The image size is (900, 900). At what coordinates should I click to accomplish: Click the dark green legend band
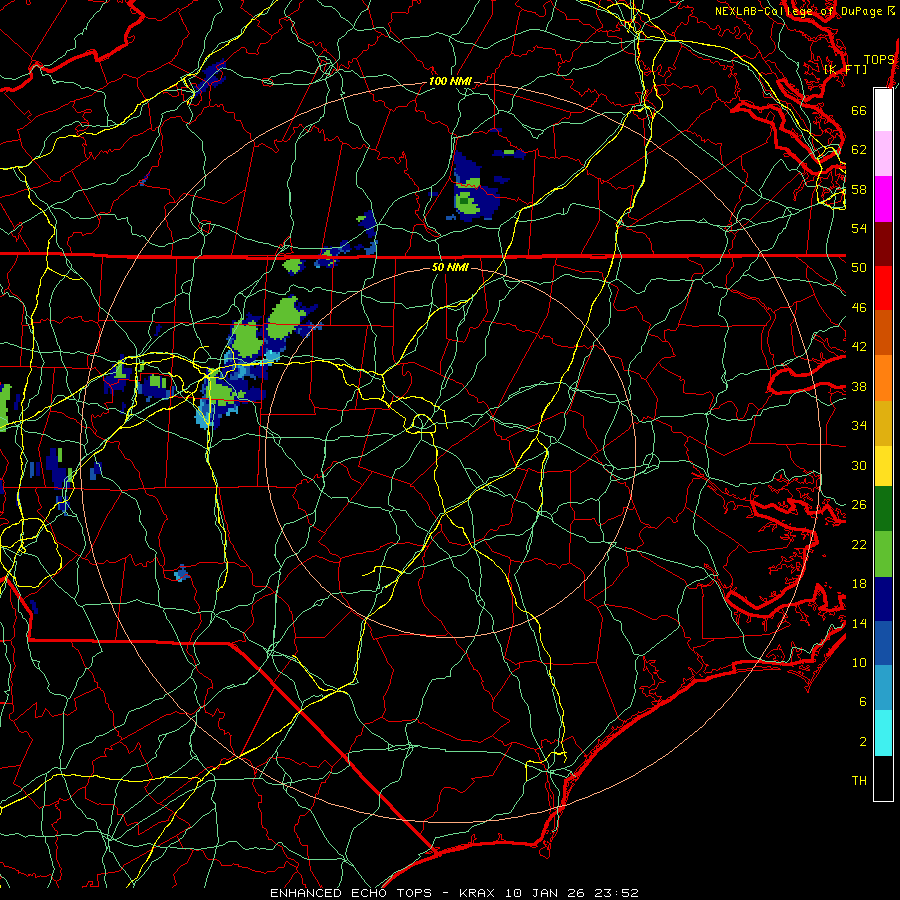pos(883,509)
